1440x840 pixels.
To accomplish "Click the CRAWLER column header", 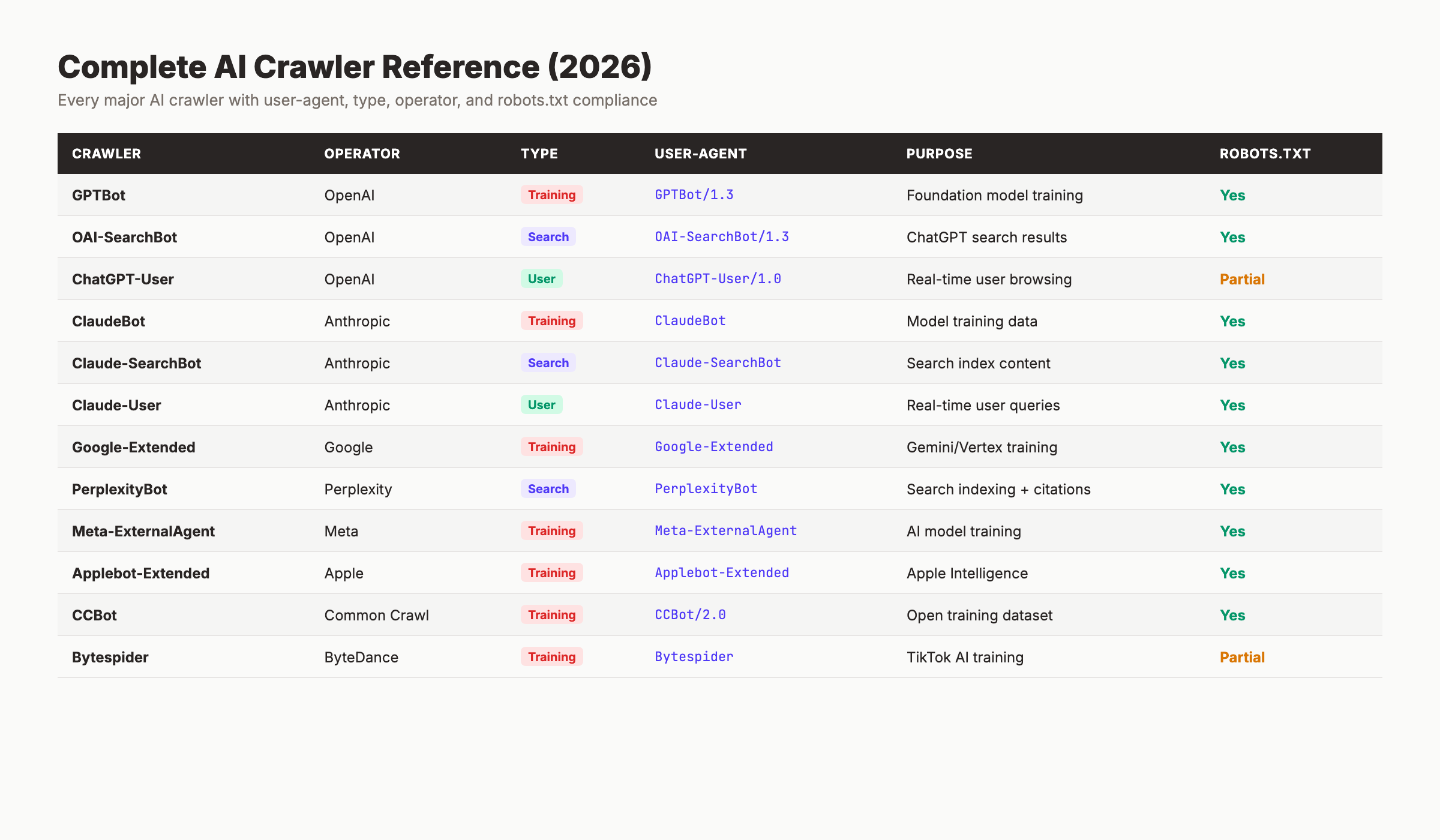I will [x=106, y=154].
